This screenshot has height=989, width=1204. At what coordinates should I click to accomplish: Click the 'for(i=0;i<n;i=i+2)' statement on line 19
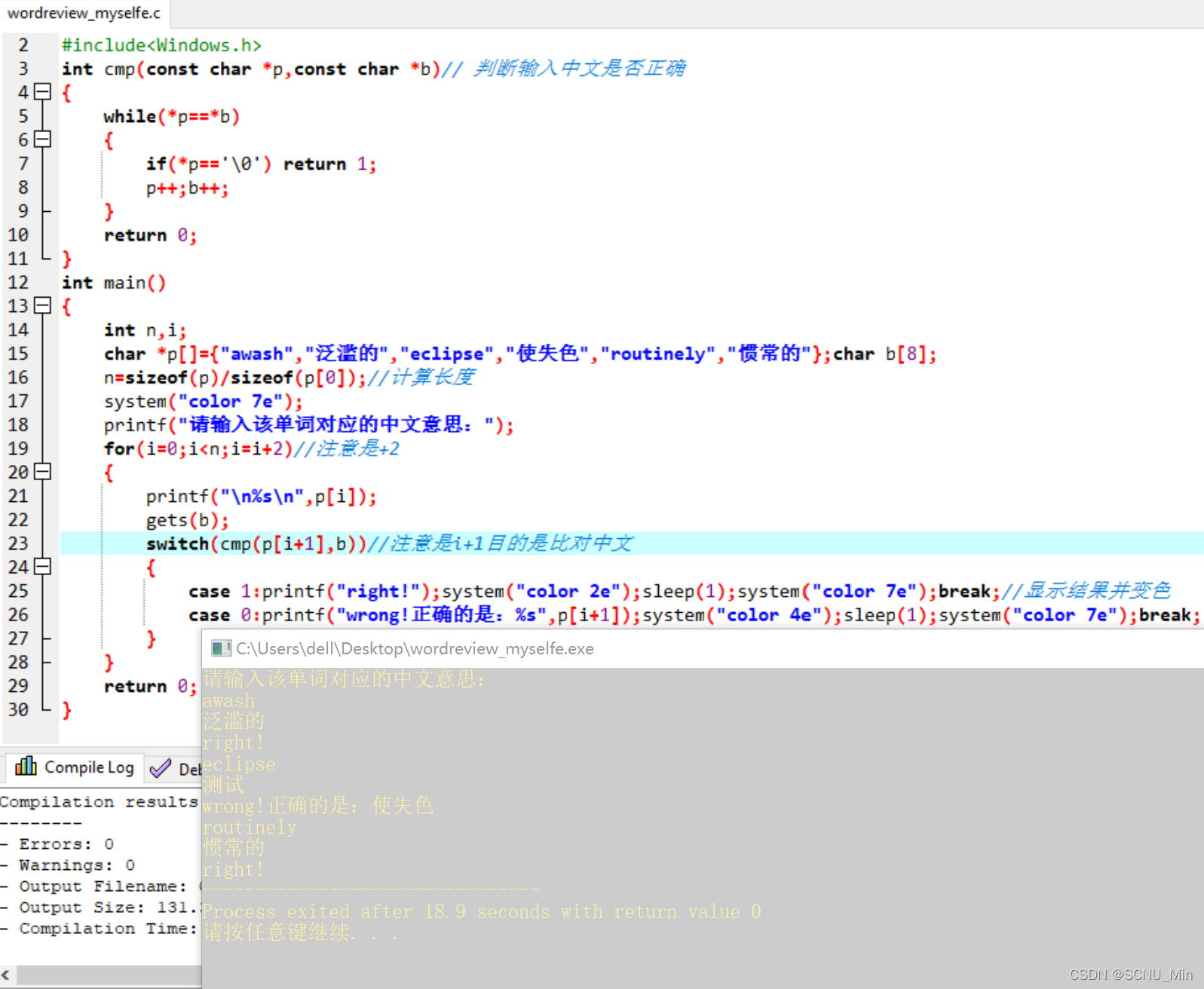pos(251,449)
